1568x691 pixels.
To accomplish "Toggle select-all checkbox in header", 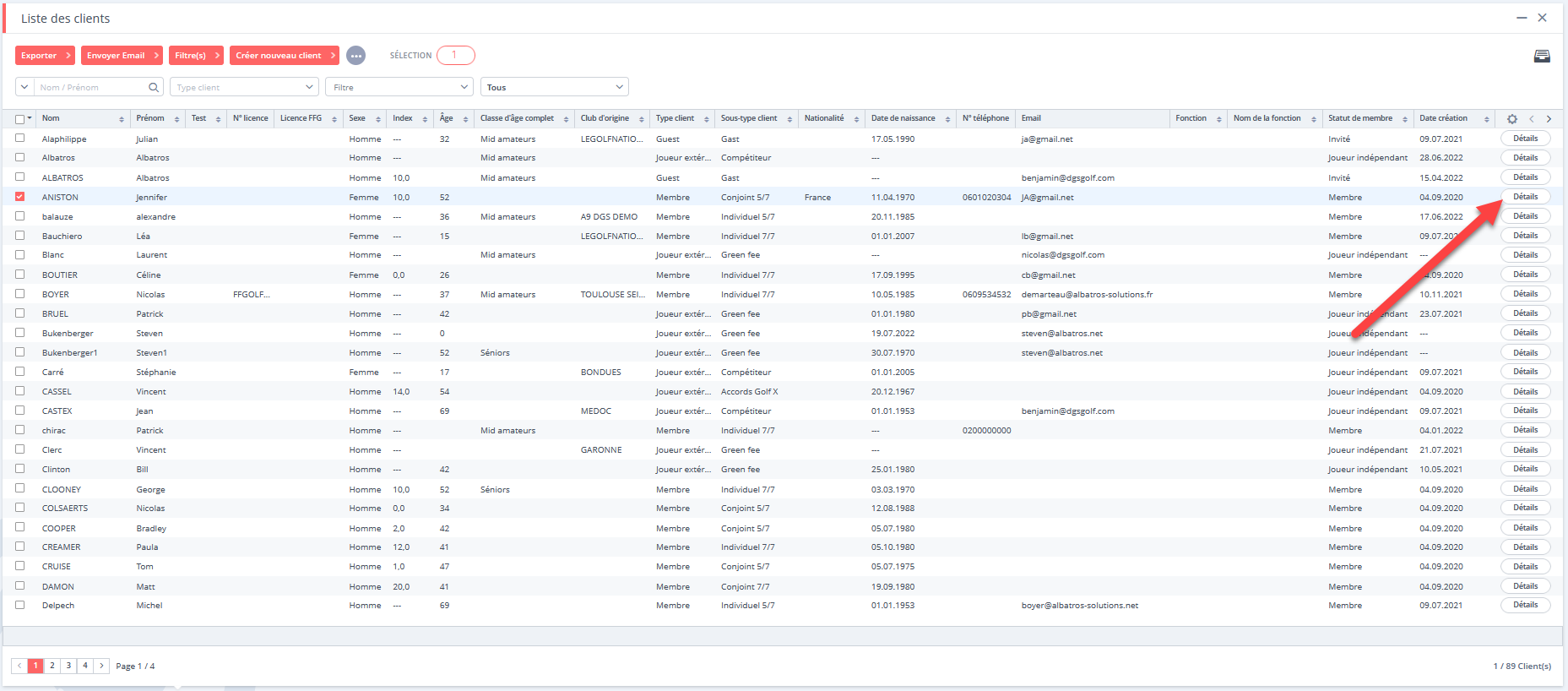I will (19, 119).
